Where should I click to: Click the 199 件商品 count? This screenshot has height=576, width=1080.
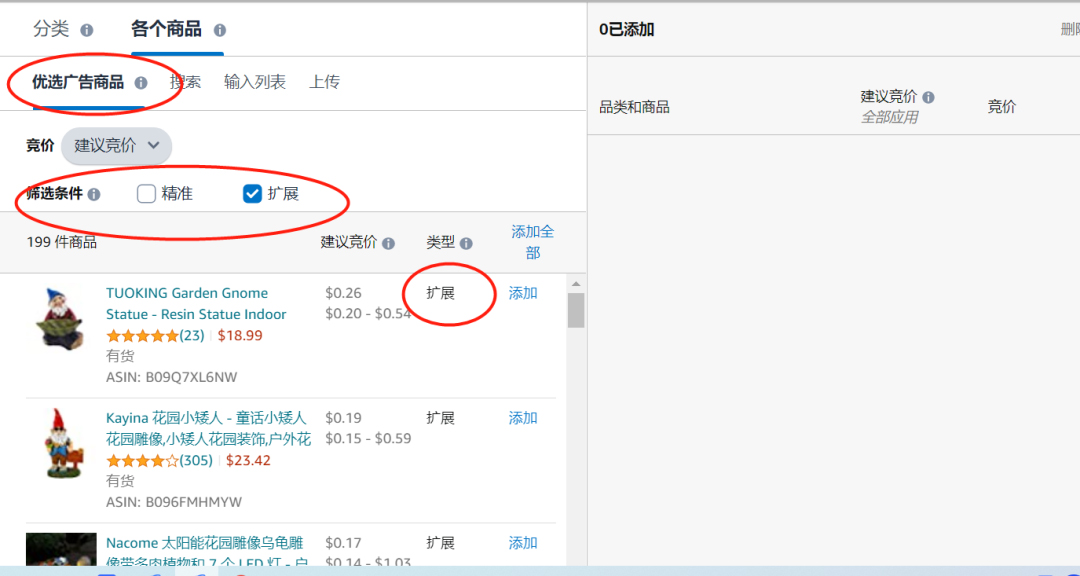61,243
